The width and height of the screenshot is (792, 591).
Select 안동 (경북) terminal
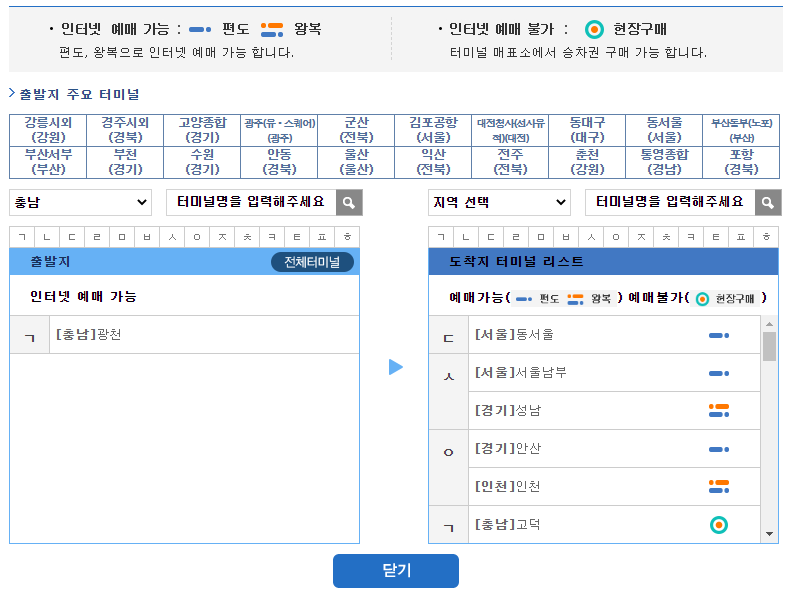(x=279, y=162)
